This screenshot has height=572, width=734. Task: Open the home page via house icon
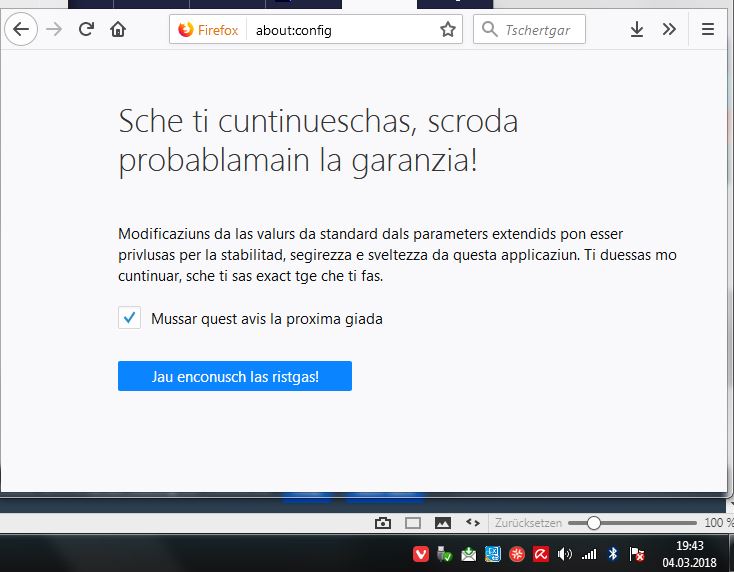[x=118, y=29]
